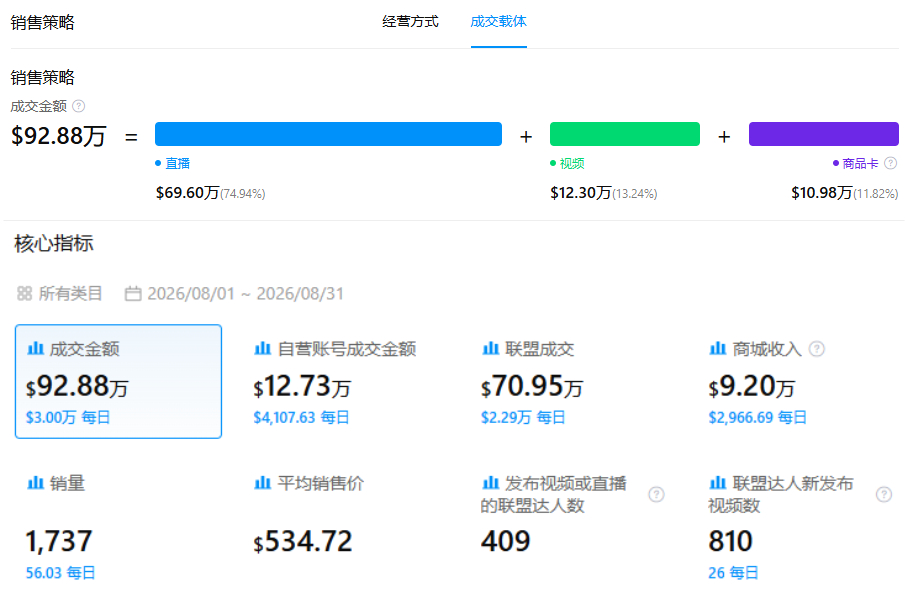Viewport: 908px width, 614px height.
Task: Click the 核心指标 section heading
Action: (54, 243)
